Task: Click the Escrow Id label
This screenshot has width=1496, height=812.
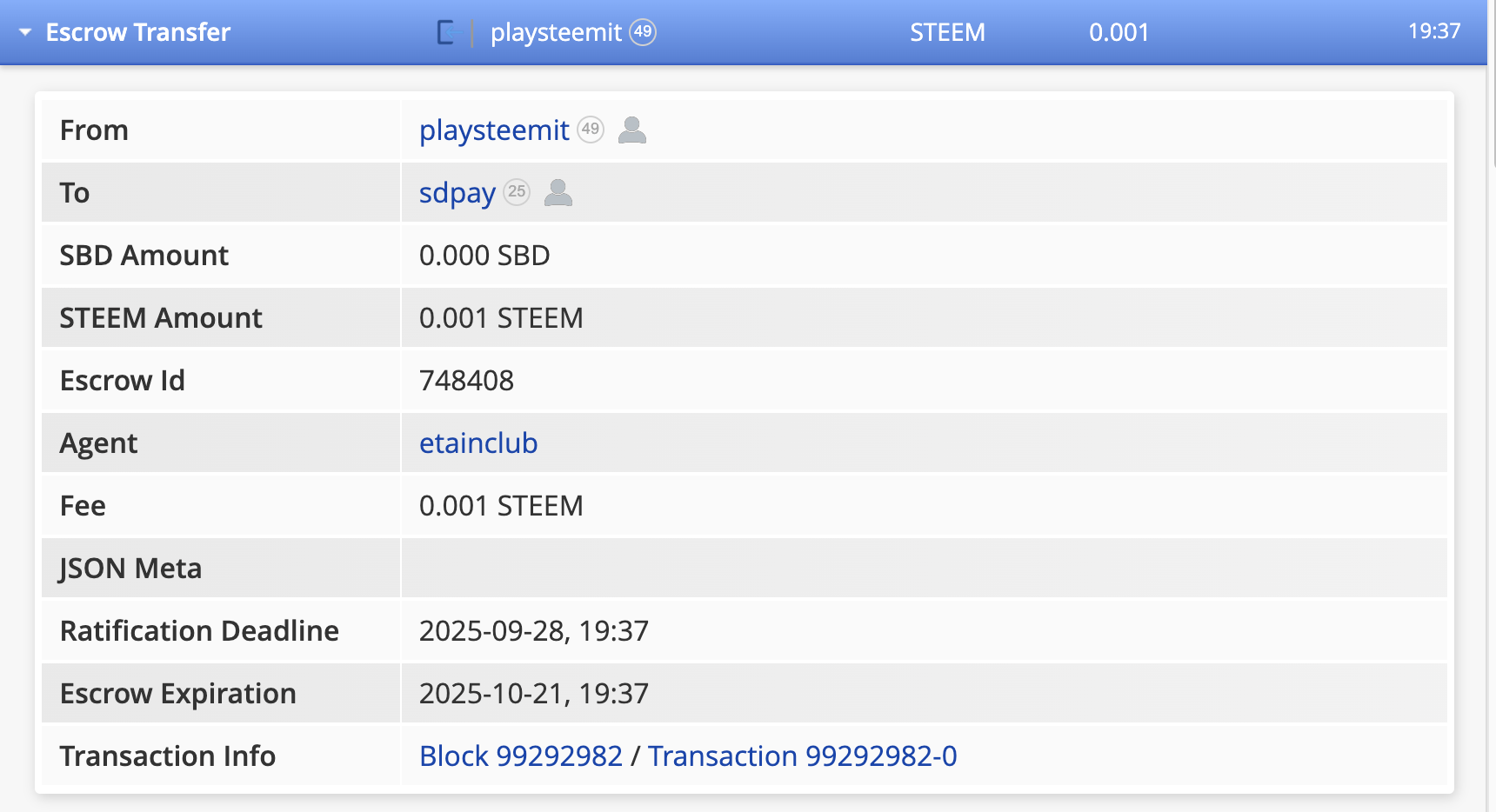Action: coord(123,381)
